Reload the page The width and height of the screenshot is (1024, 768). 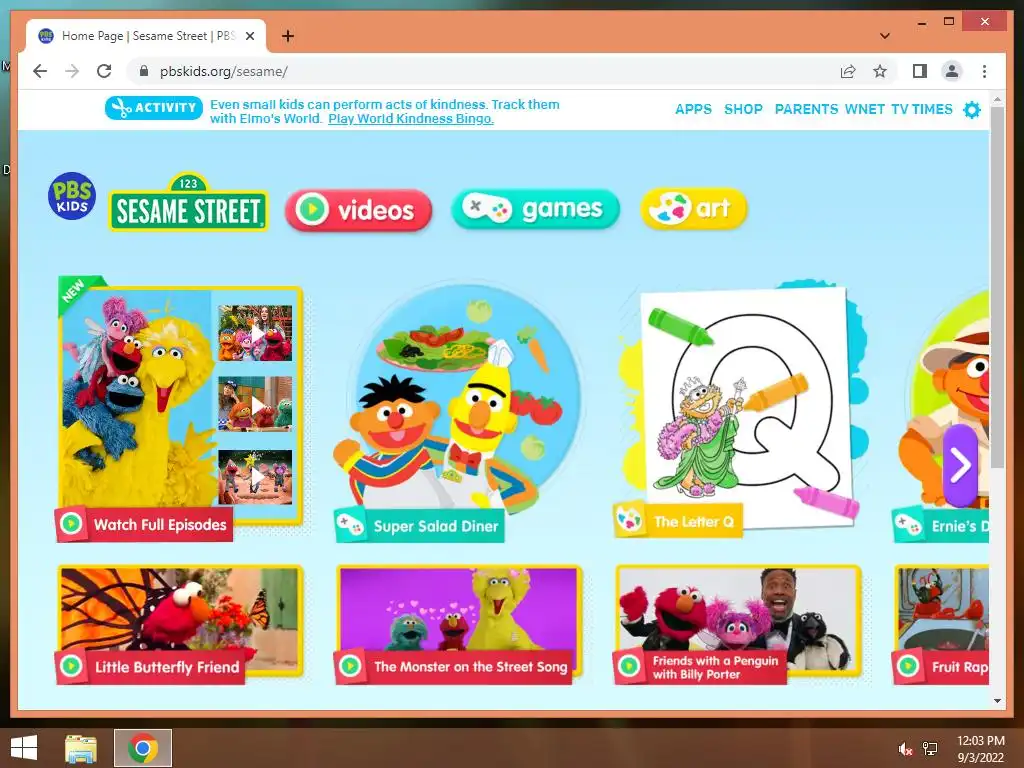pyautogui.click(x=104, y=71)
